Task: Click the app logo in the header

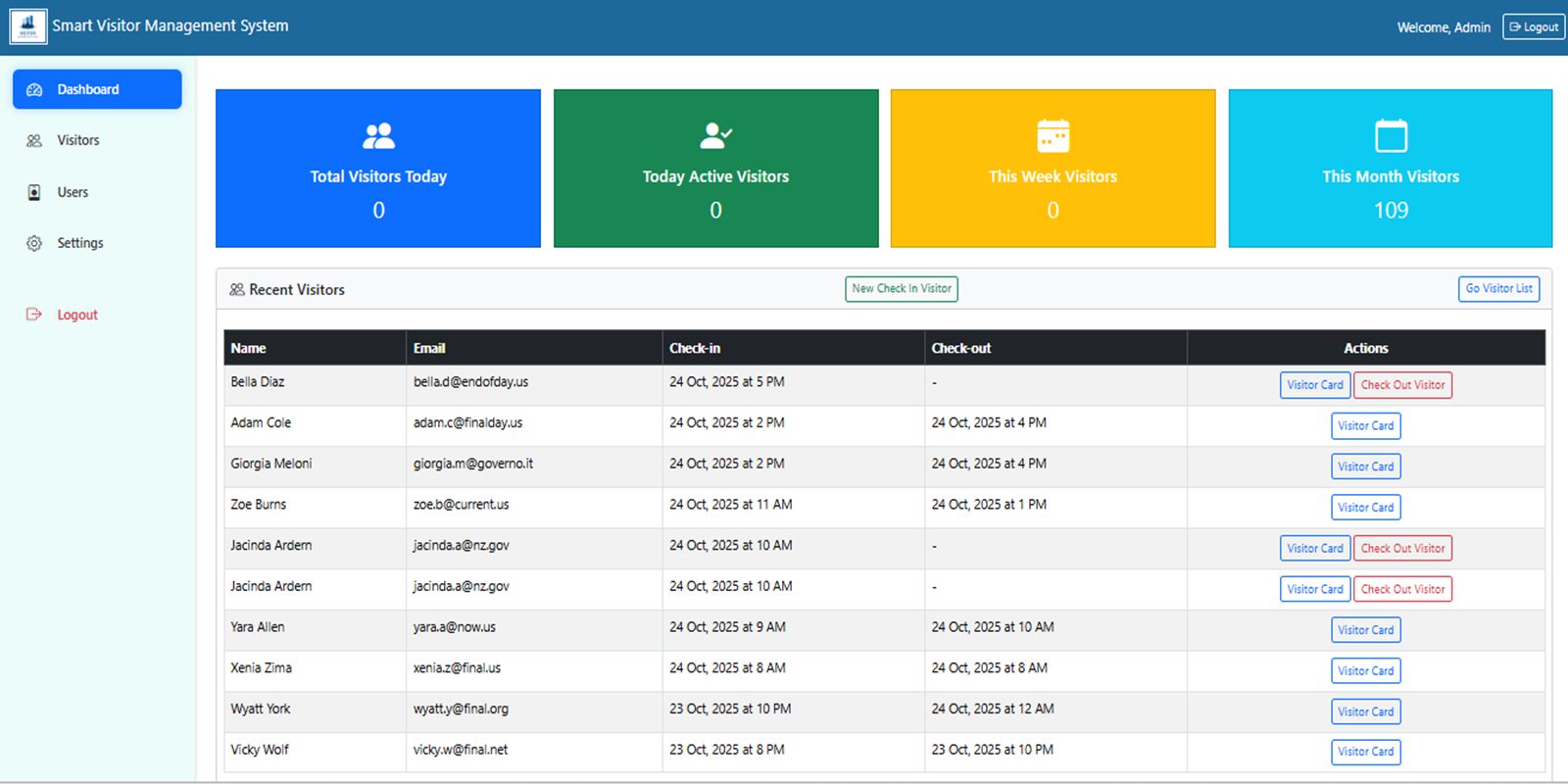Action: (27, 26)
